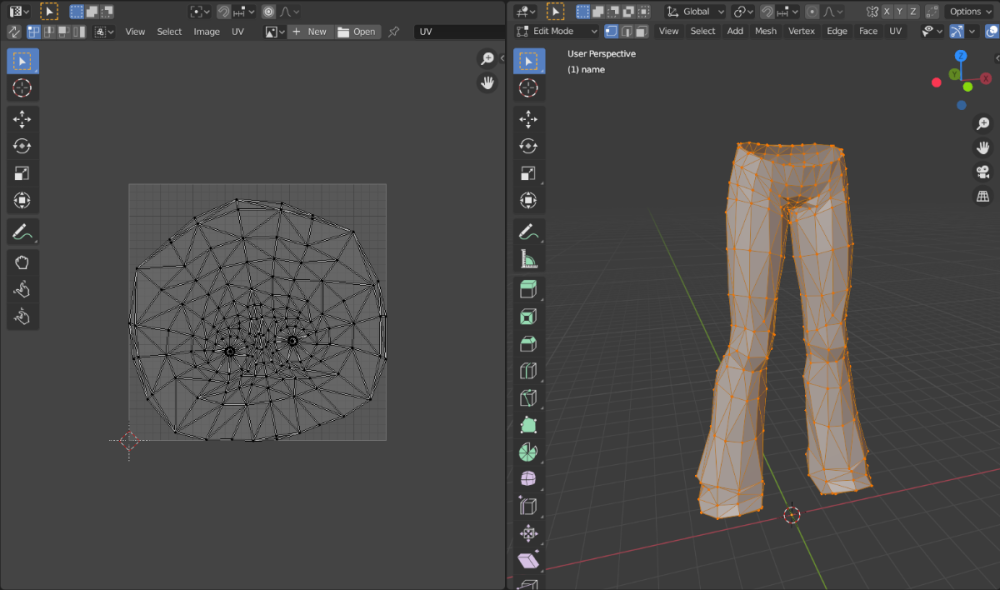
Task: Toggle UV sync selection
Action: (x=15, y=31)
